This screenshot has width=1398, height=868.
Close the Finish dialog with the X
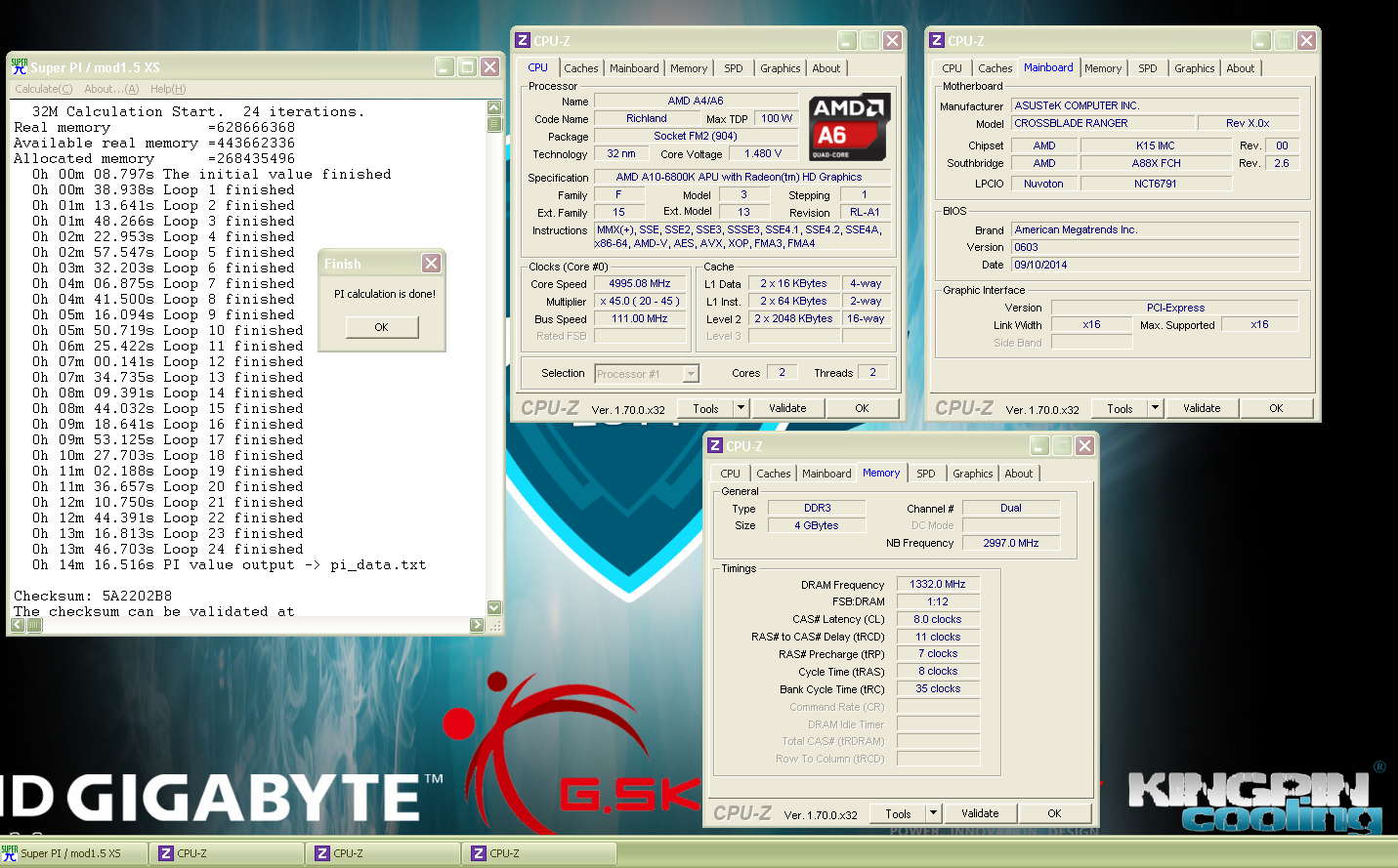431,264
